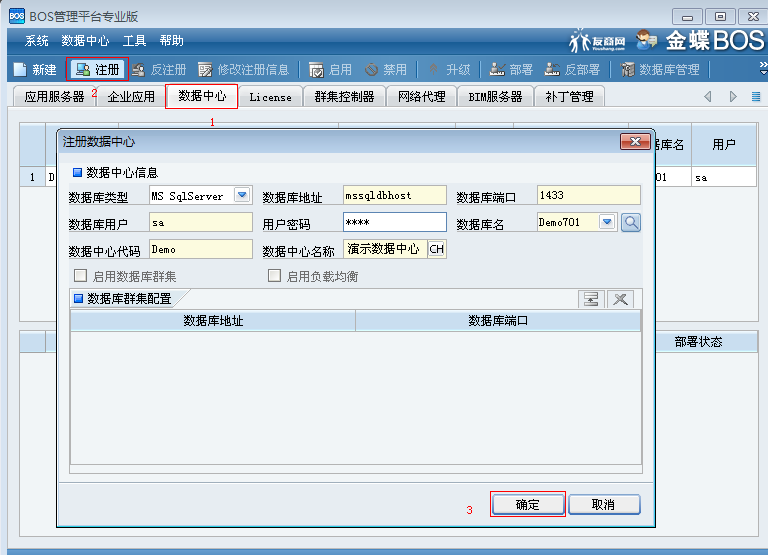The width and height of the screenshot is (768, 555).
Task: Open the tab list menu icon
Action: (x=756, y=97)
